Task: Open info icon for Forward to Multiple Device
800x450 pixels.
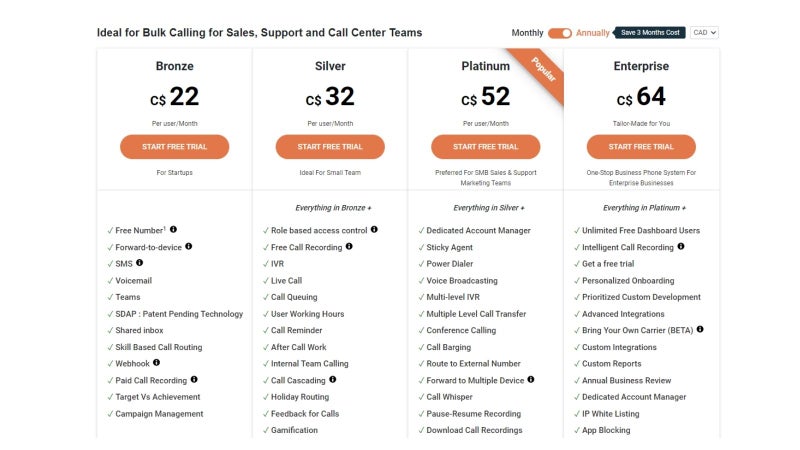Action: point(531,380)
